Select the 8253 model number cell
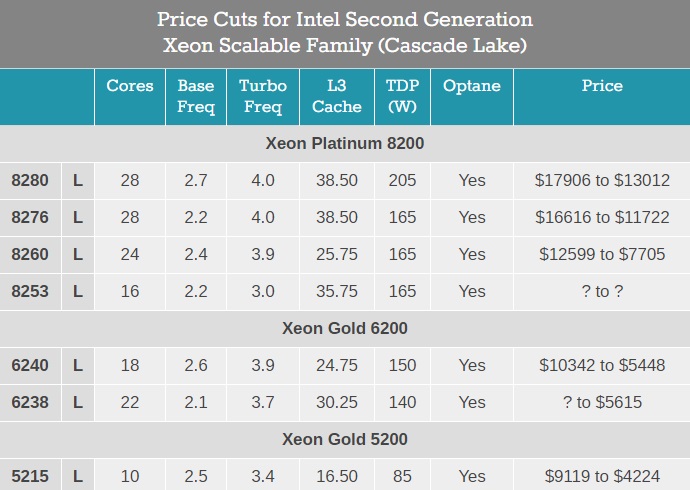The image size is (690, 490). click(30, 291)
